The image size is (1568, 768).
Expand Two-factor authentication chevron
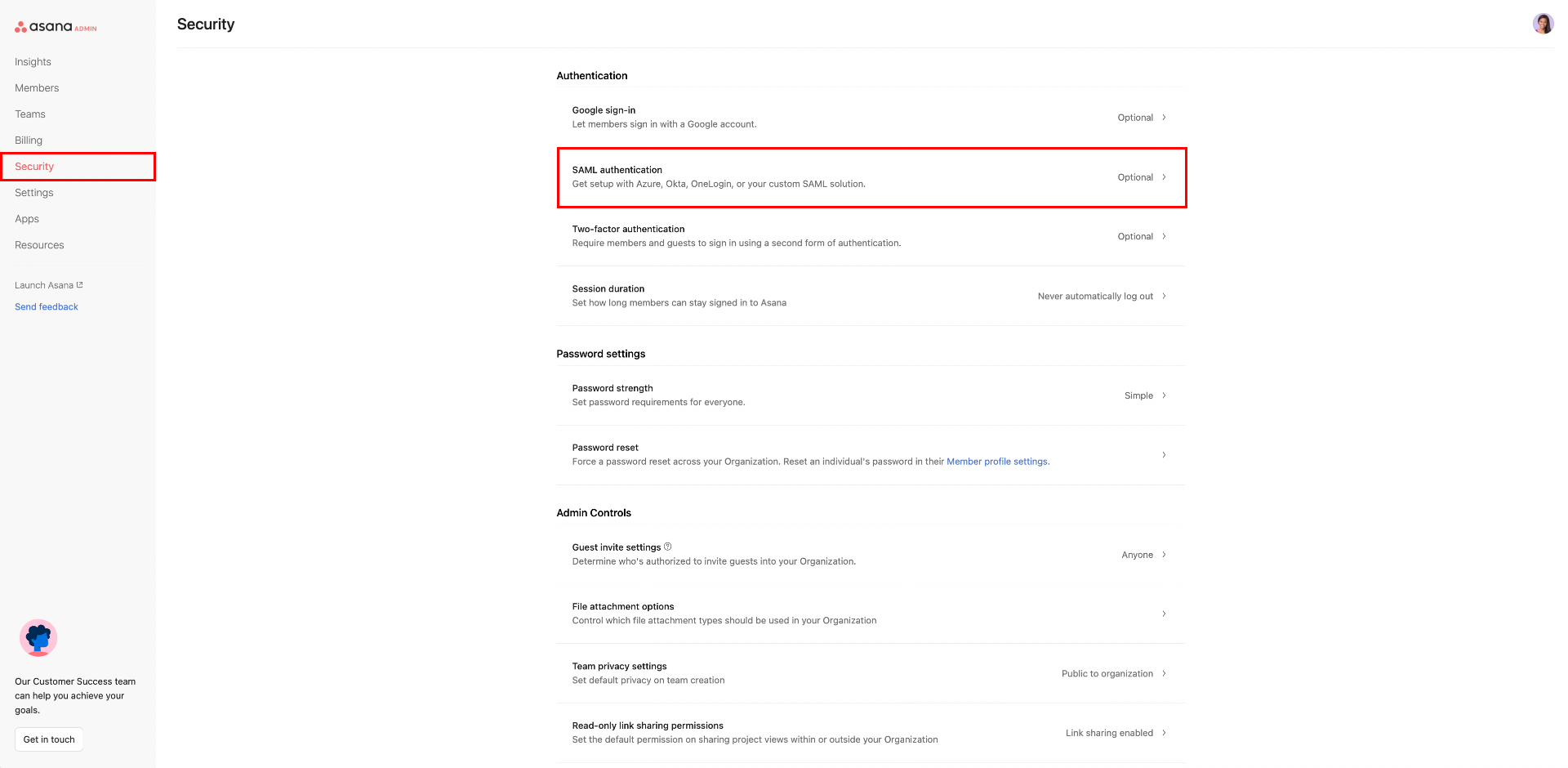point(1164,237)
